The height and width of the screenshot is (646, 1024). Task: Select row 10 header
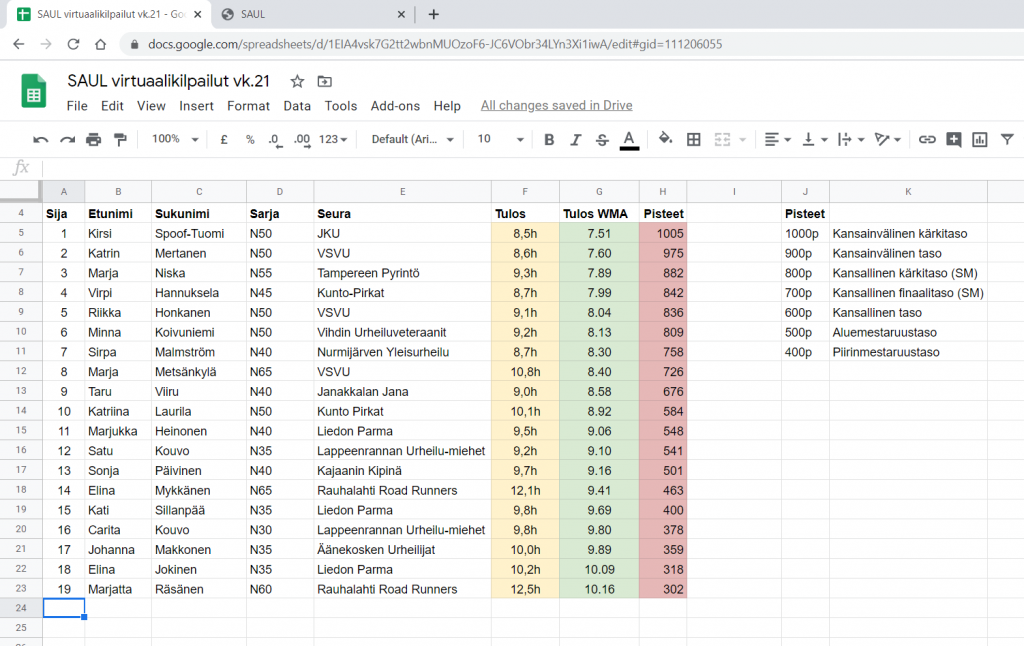(x=21, y=332)
